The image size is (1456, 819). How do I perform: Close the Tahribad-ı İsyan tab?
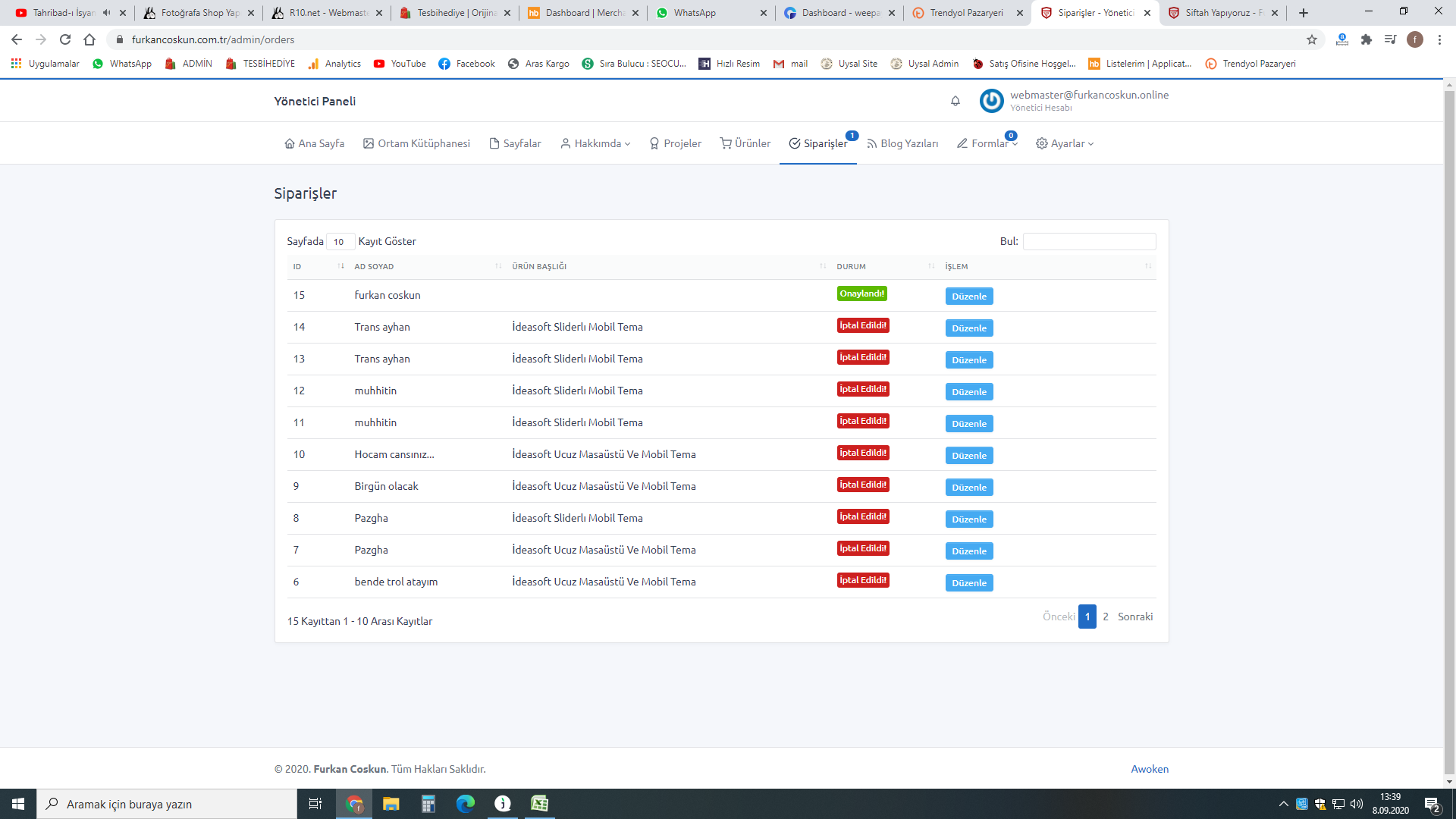click(123, 13)
